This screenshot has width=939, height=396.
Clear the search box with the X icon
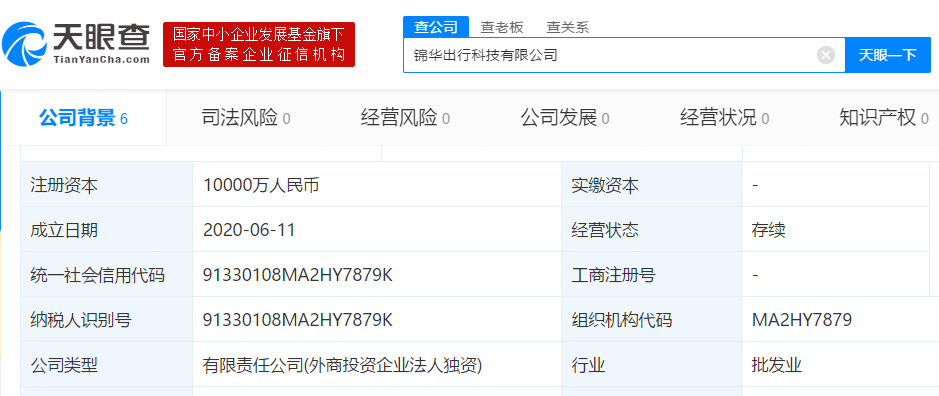coord(826,55)
